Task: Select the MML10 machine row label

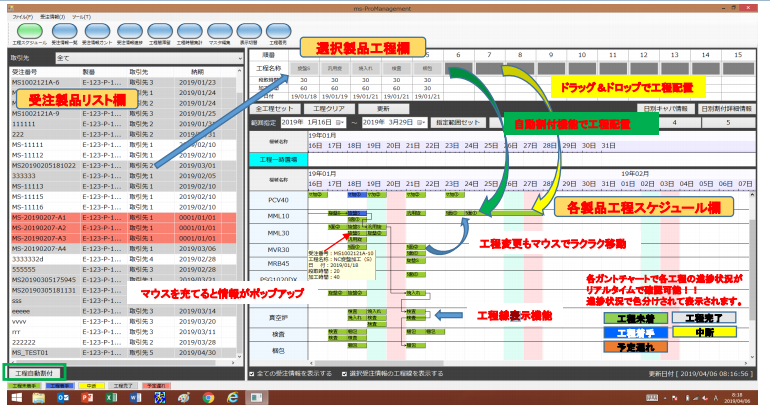Action: (x=278, y=216)
